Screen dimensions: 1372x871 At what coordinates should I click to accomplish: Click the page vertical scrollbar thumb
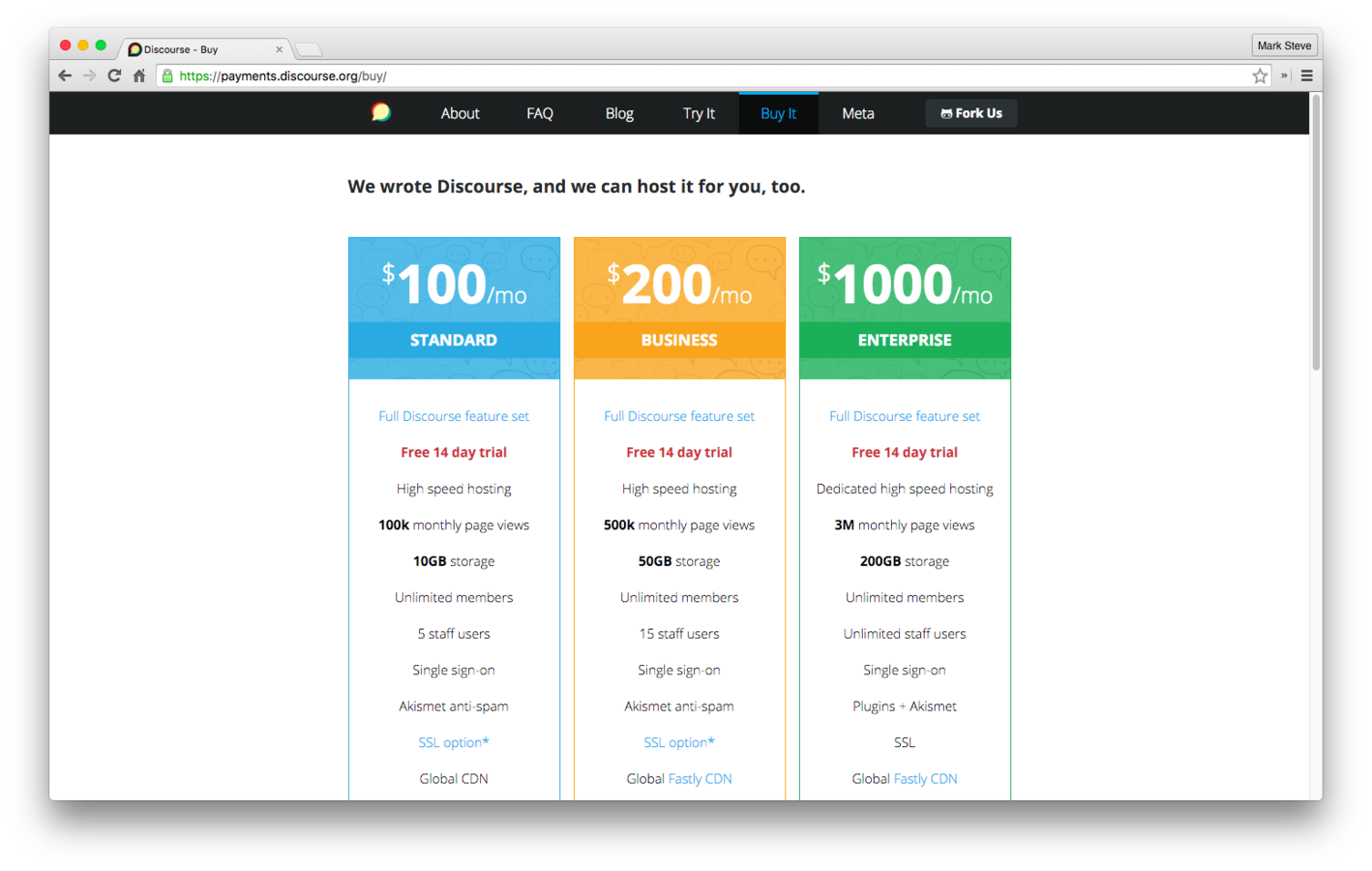[1316, 232]
